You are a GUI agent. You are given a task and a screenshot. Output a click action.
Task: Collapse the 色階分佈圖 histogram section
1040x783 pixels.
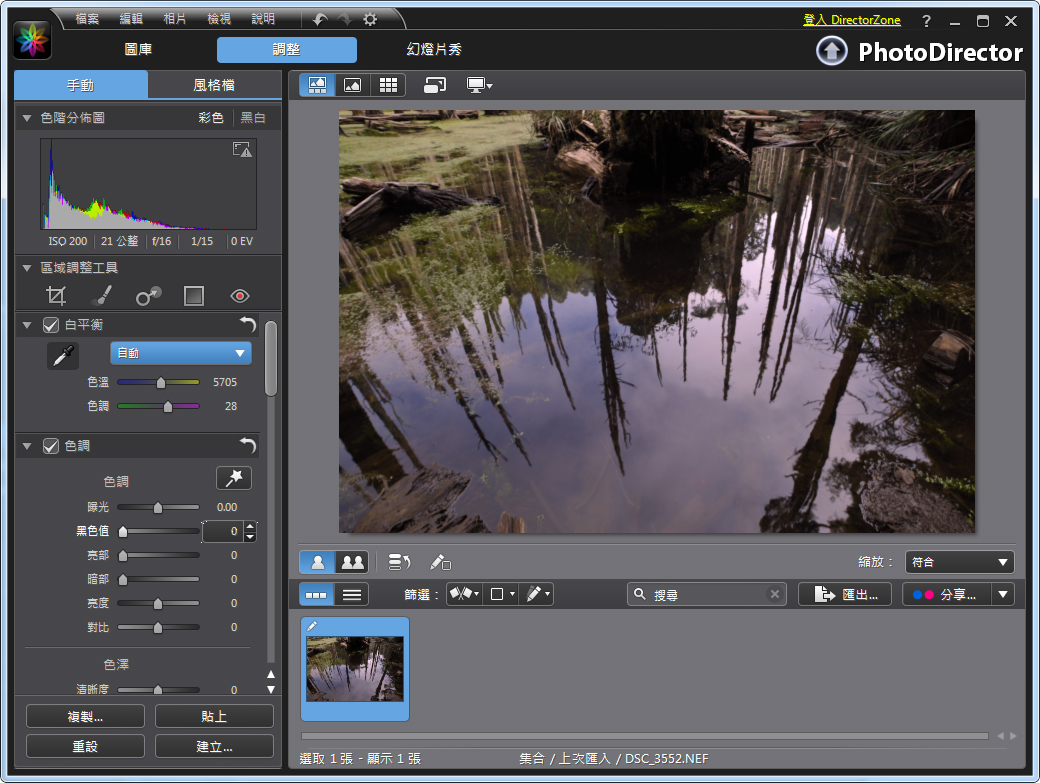(x=27, y=118)
